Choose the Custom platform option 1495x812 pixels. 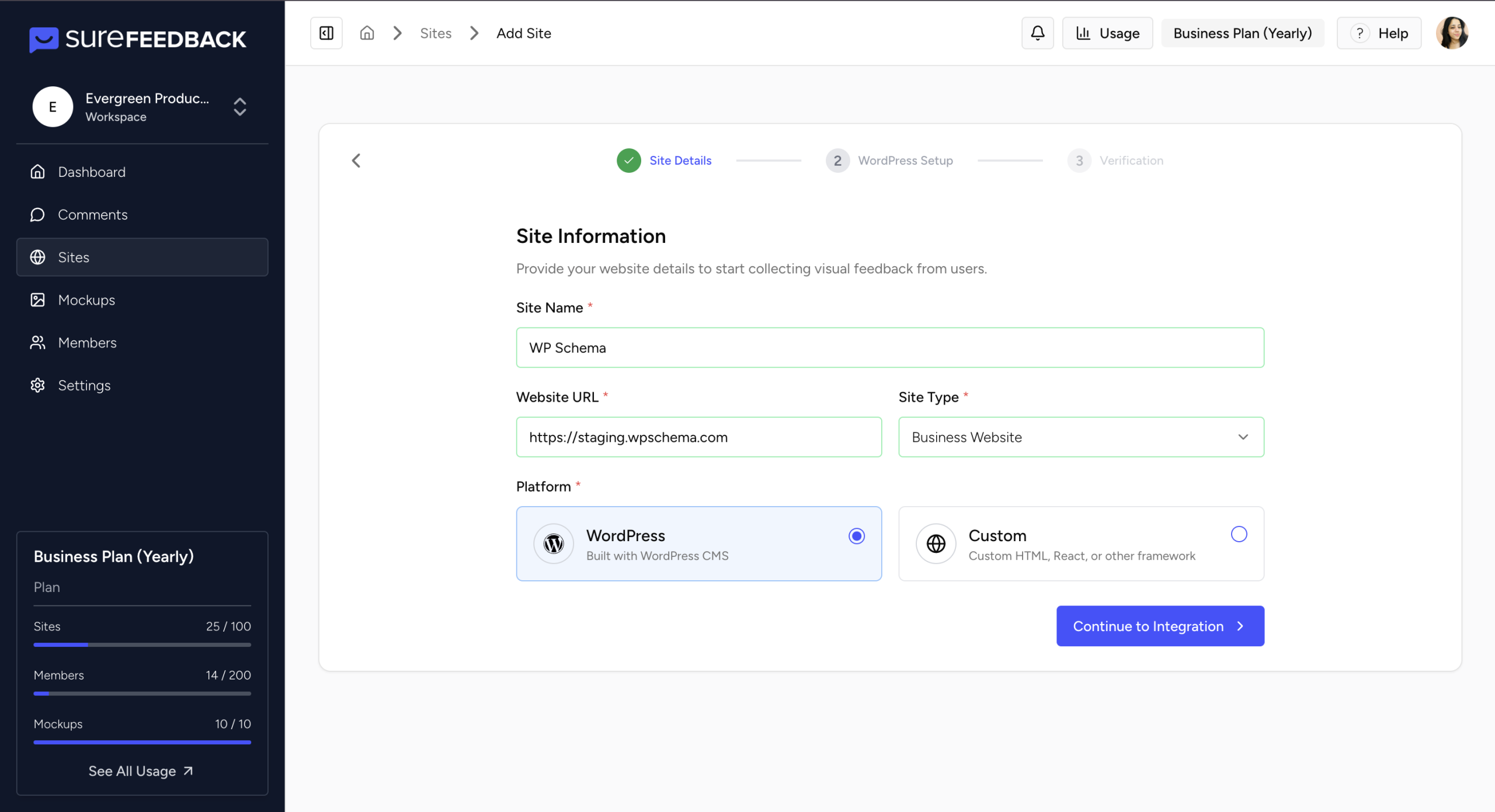click(x=1239, y=534)
